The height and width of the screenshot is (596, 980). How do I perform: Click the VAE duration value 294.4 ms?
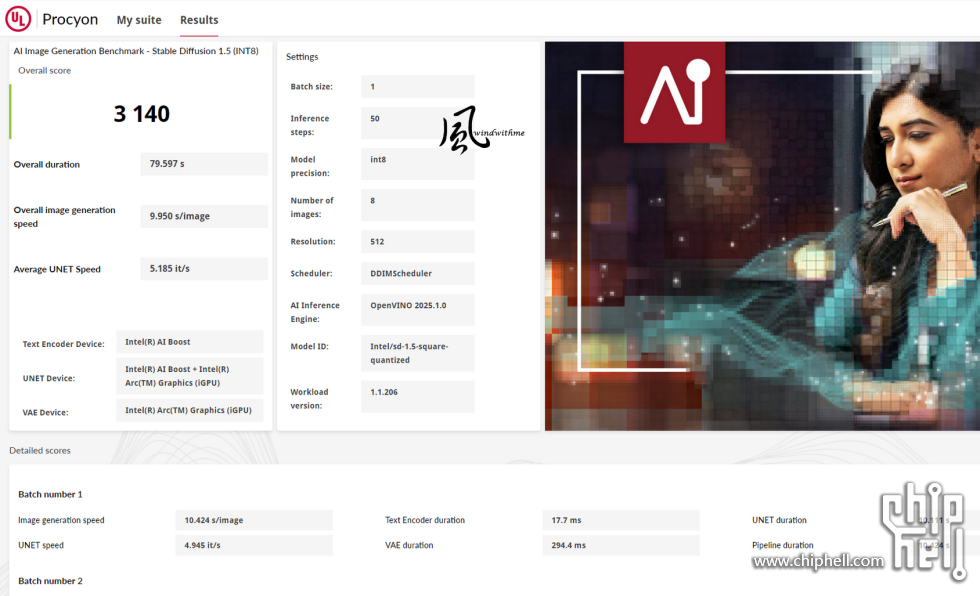[x=621, y=545]
